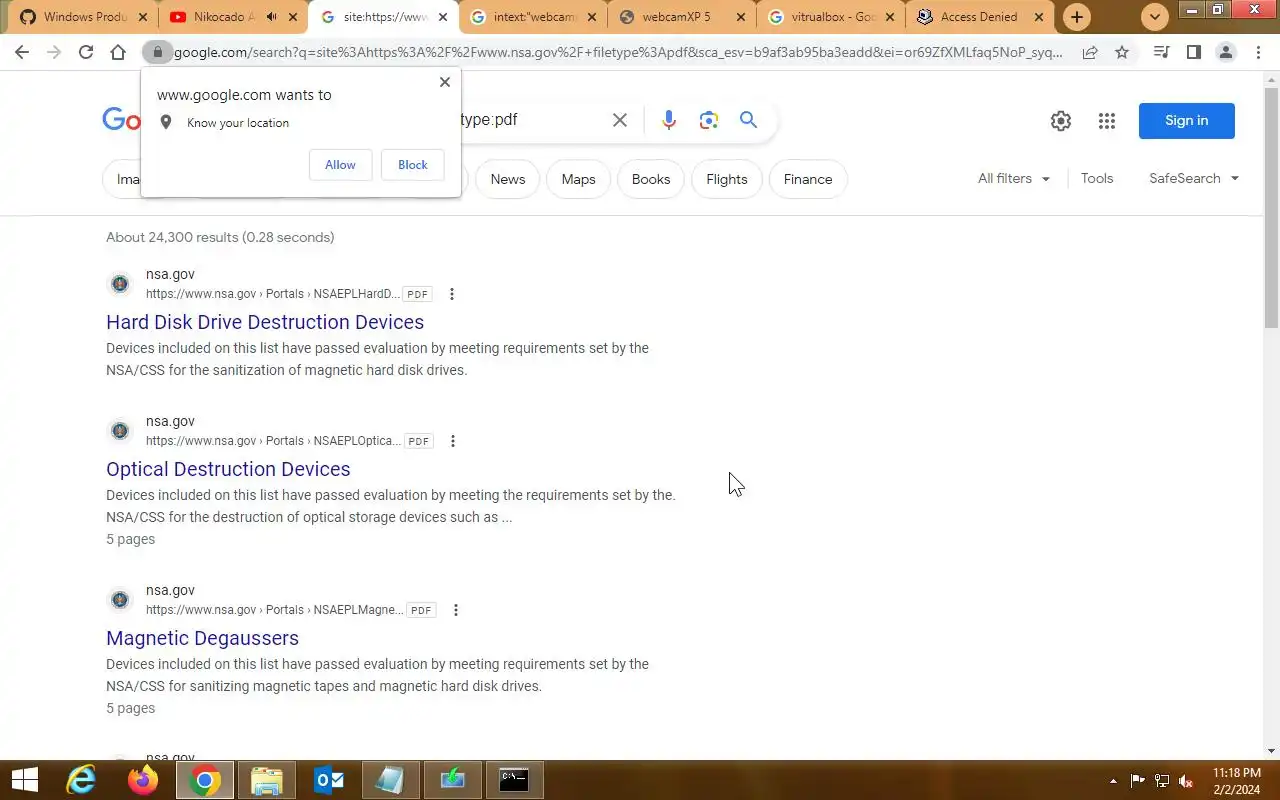Open Hard Disk Drive Destruction Devices result

(x=265, y=322)
